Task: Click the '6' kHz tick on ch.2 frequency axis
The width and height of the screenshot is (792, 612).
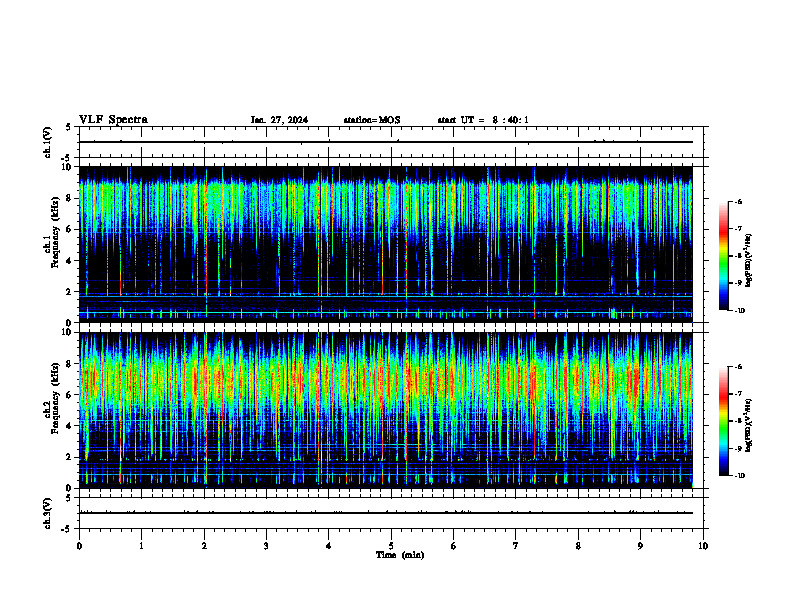Action: click(x=69, y=395)
